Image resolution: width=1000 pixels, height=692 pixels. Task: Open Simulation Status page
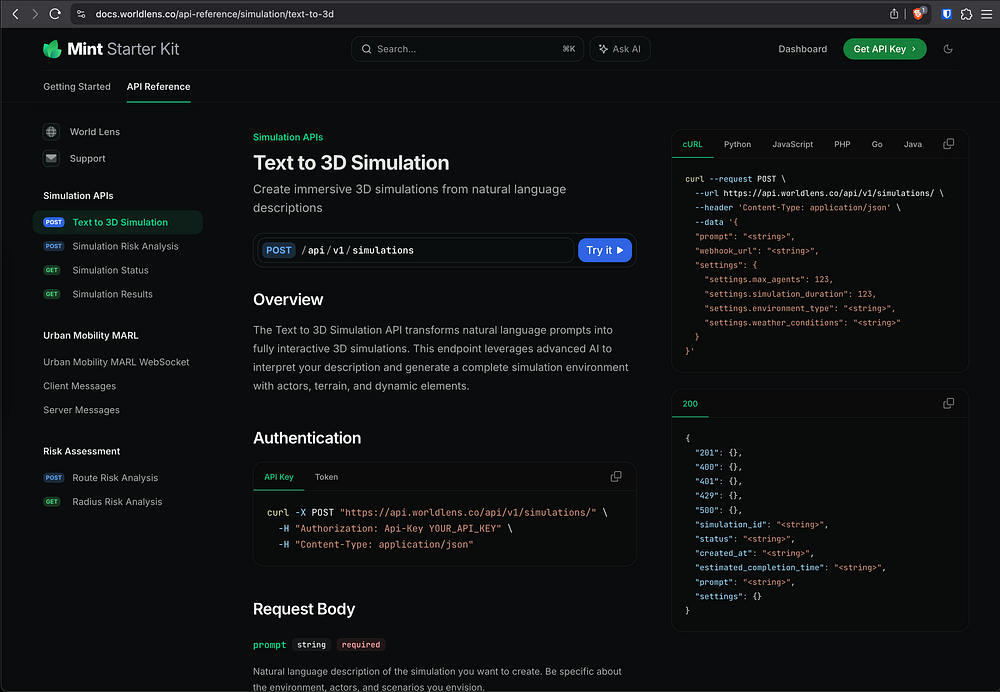pos(110,270)
